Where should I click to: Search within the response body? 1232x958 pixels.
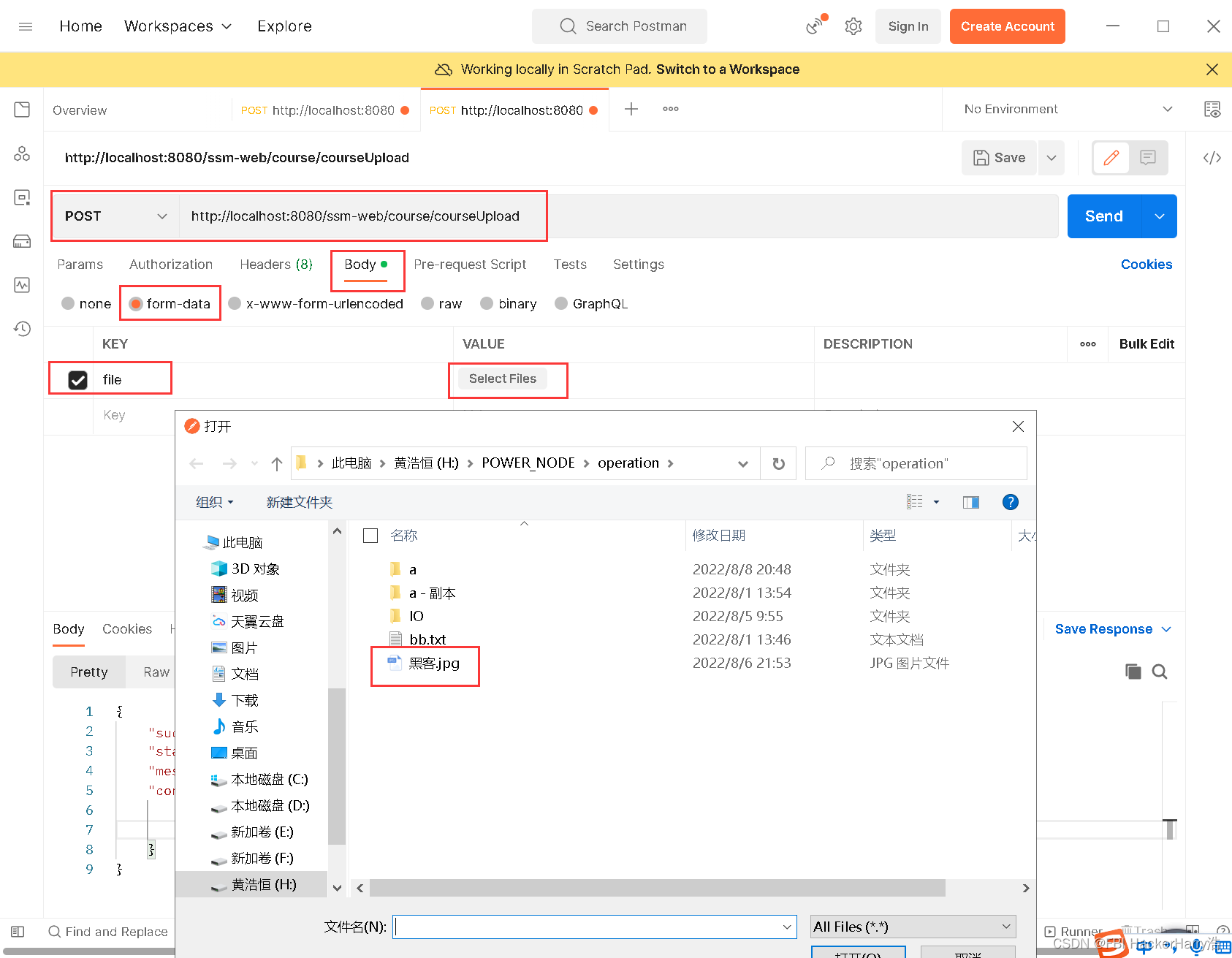1160,672
